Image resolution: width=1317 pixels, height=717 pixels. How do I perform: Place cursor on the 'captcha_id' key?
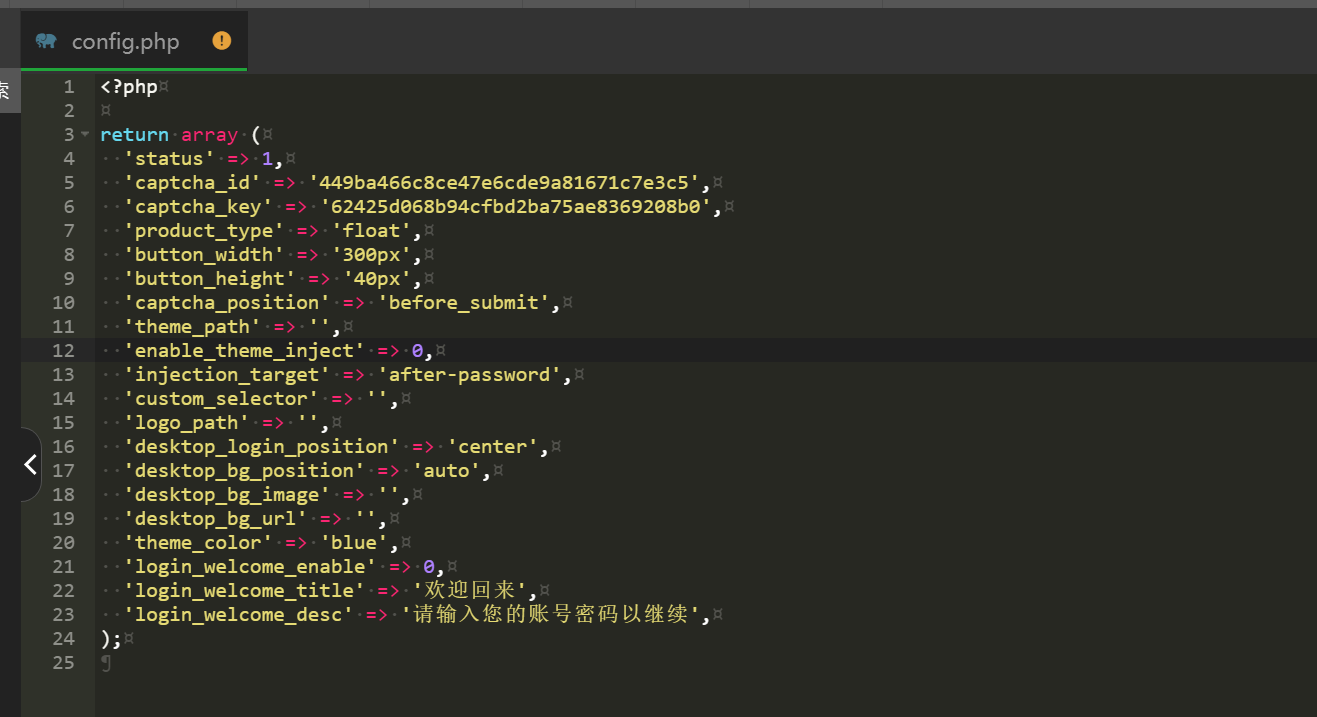point(192,183)
